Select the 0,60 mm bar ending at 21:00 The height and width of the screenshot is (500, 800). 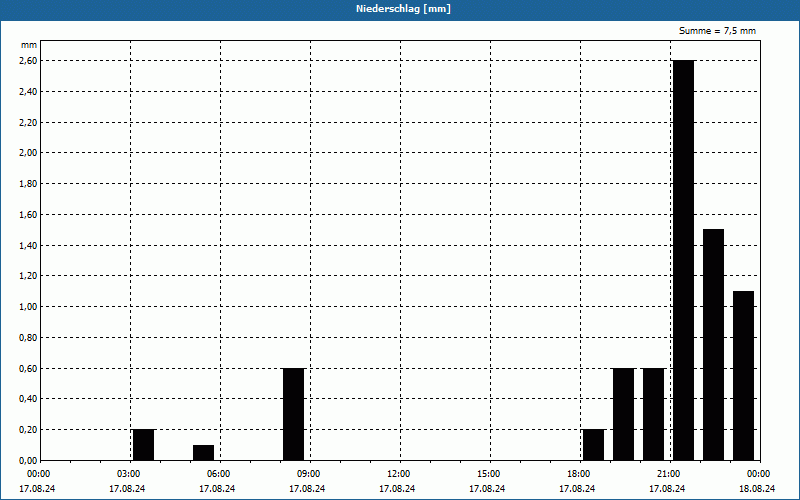(654, 414)
